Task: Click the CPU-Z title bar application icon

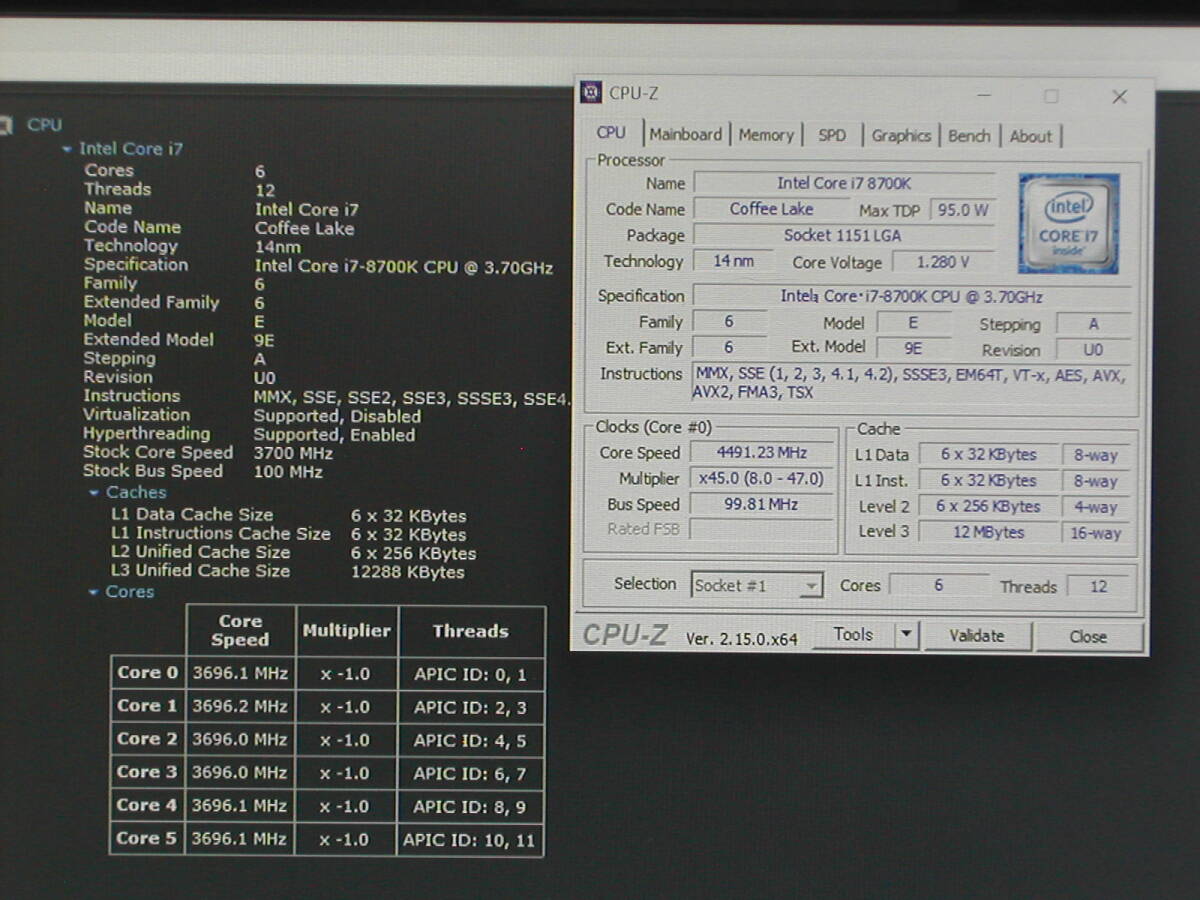Action: pyautogui.click(x=591, y=93)
